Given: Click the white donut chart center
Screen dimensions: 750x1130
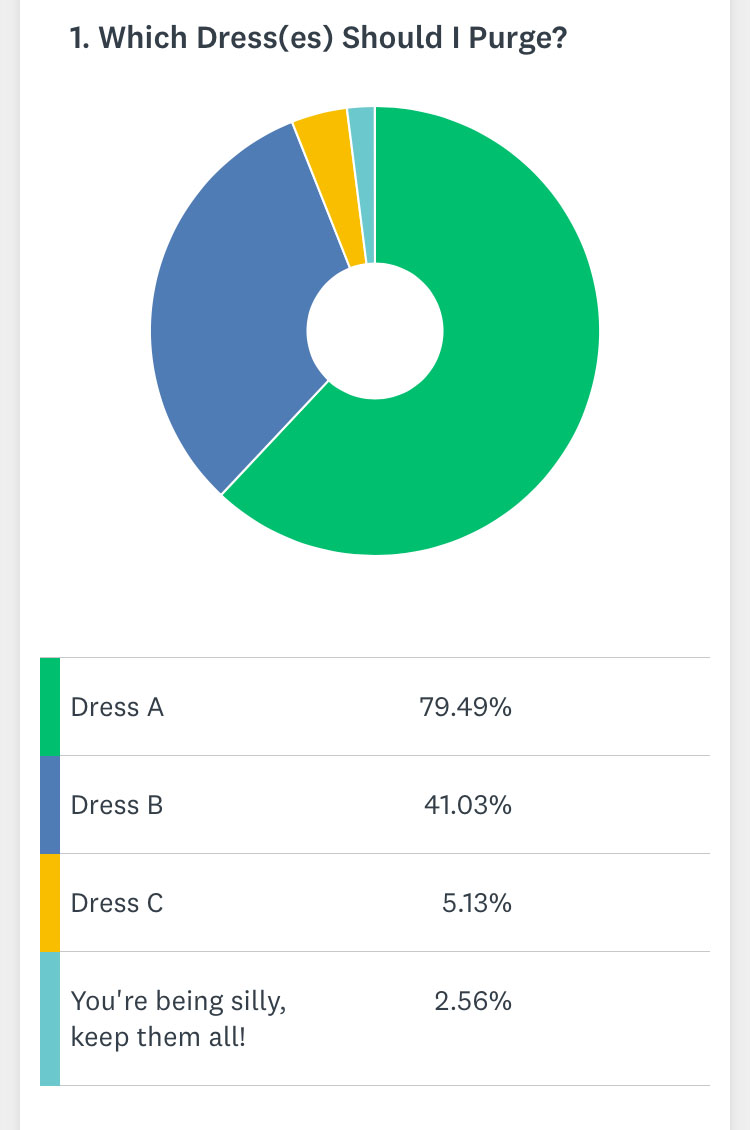Looking at the screenshot, I should [x=375, y=331].
